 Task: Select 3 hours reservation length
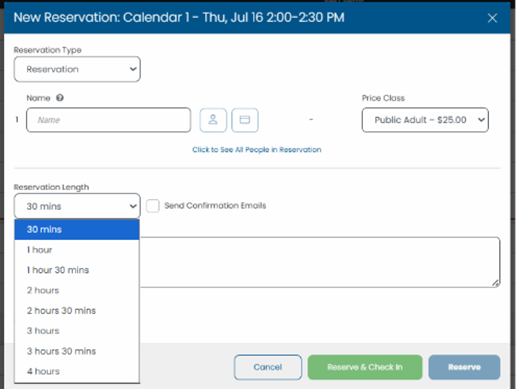(x=77, y=331)
